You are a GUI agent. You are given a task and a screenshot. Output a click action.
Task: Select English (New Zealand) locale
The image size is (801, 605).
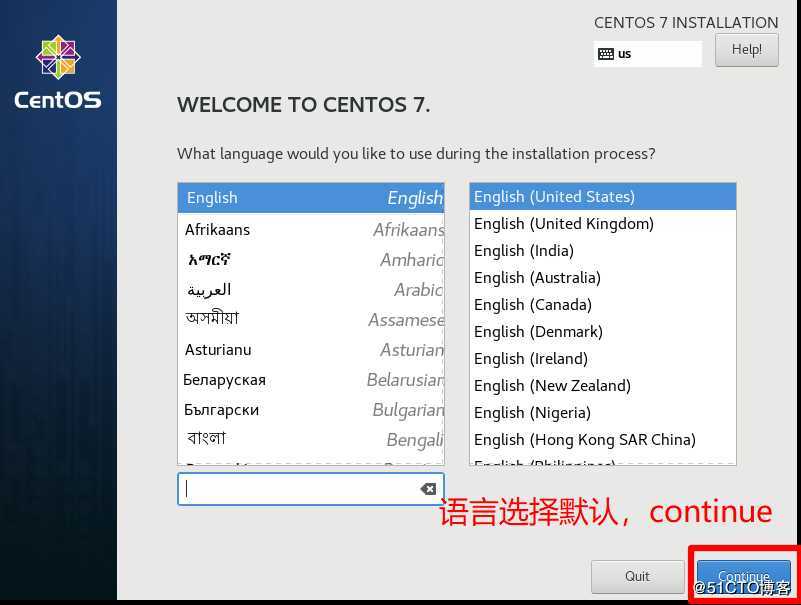point(603,386)
